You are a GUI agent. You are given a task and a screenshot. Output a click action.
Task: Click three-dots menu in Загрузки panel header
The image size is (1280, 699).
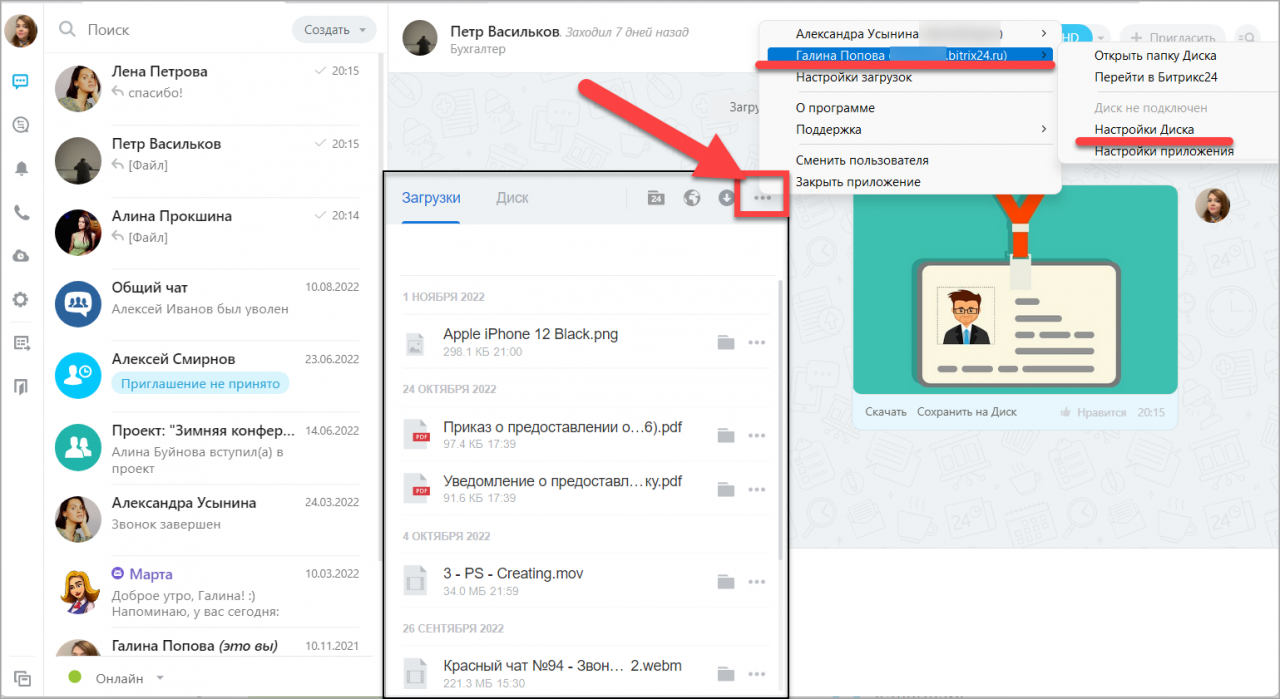[763, 198]
